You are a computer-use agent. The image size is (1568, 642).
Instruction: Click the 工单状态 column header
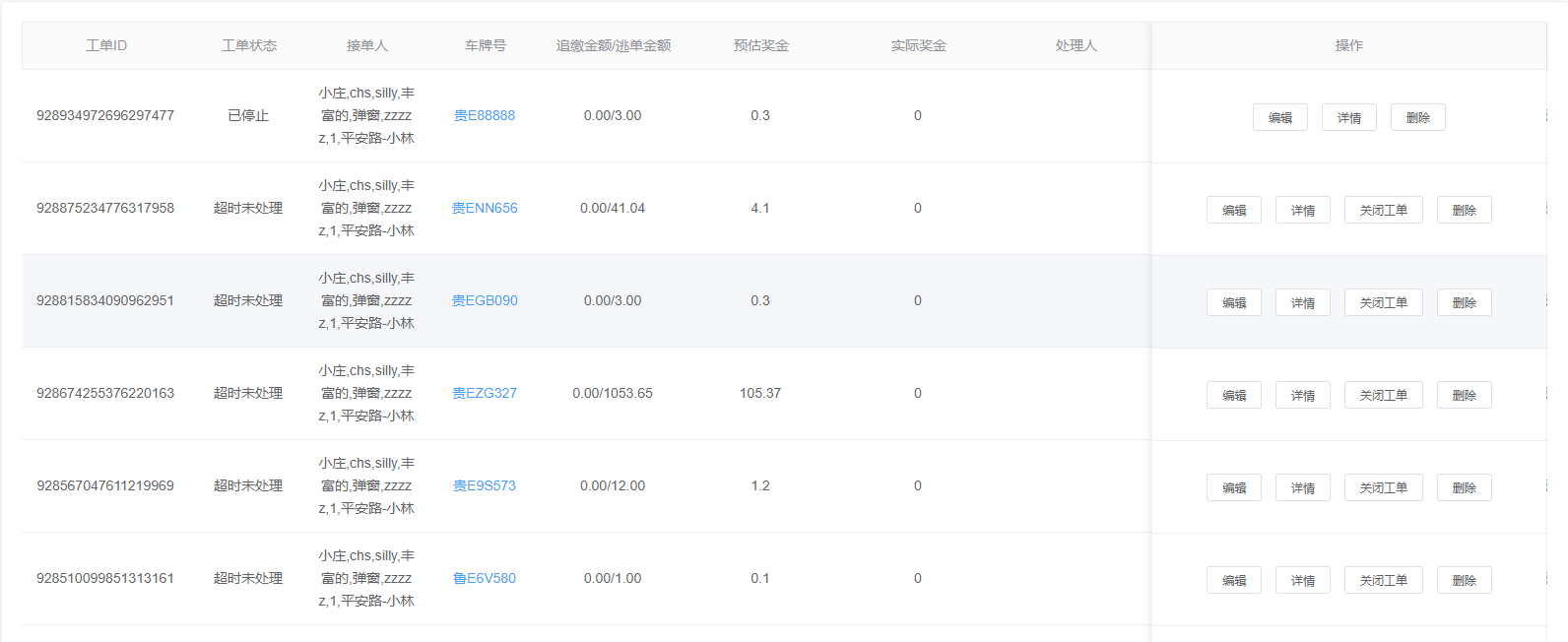249,45
